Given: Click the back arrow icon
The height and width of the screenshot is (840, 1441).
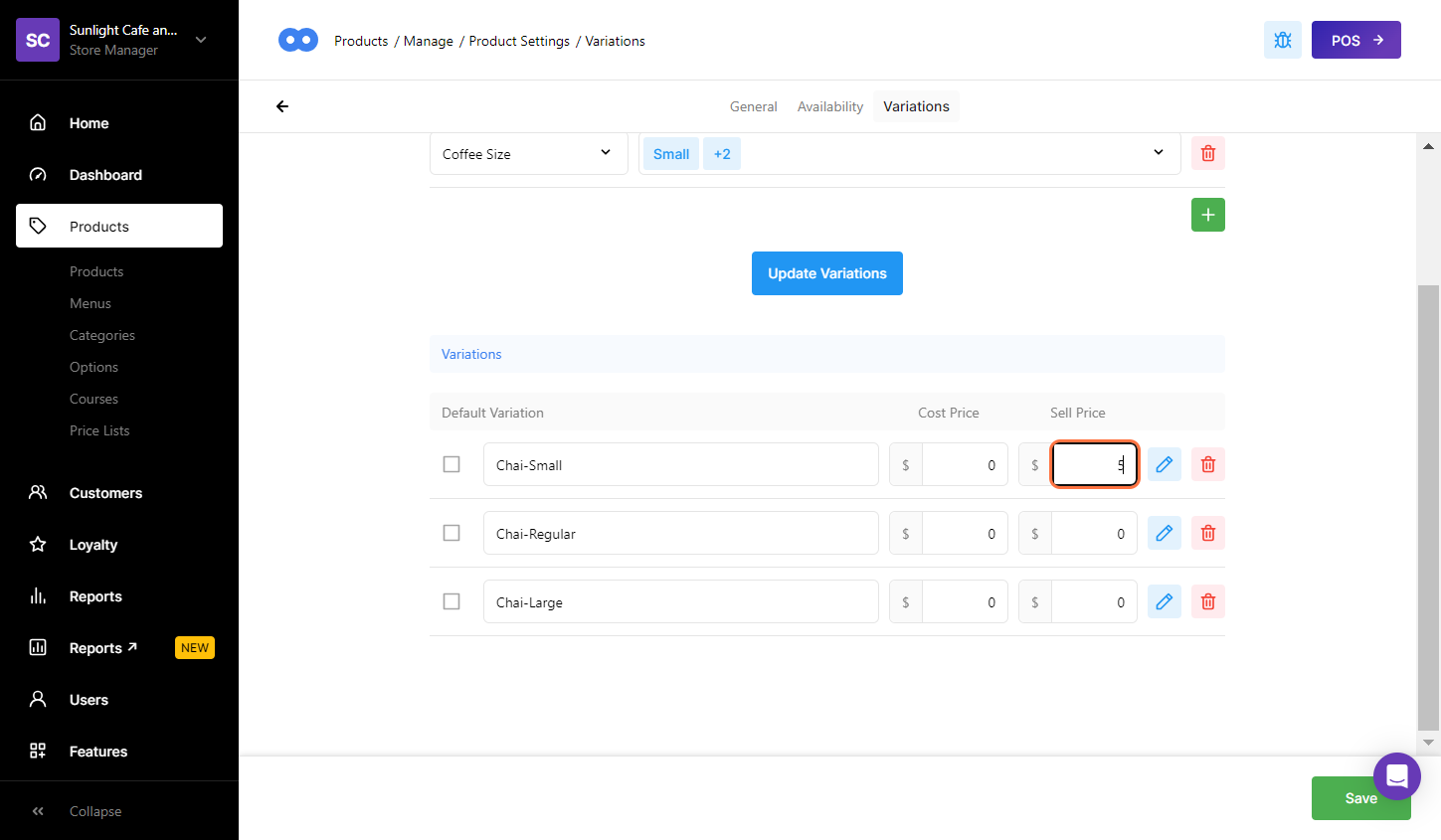Looking at the screenshot, I should click(x=282, y=106).
